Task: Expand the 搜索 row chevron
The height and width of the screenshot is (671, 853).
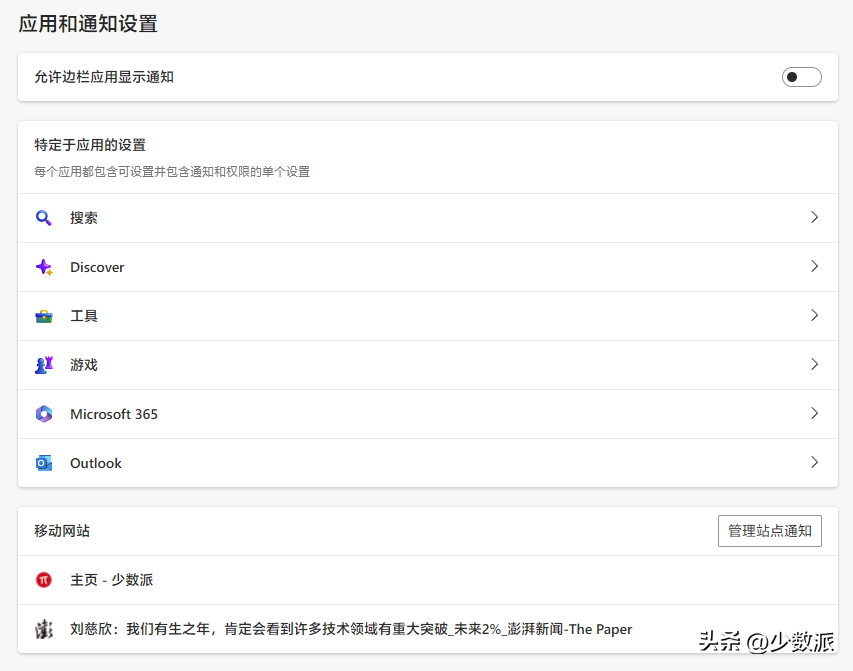Action: [814, 217]
